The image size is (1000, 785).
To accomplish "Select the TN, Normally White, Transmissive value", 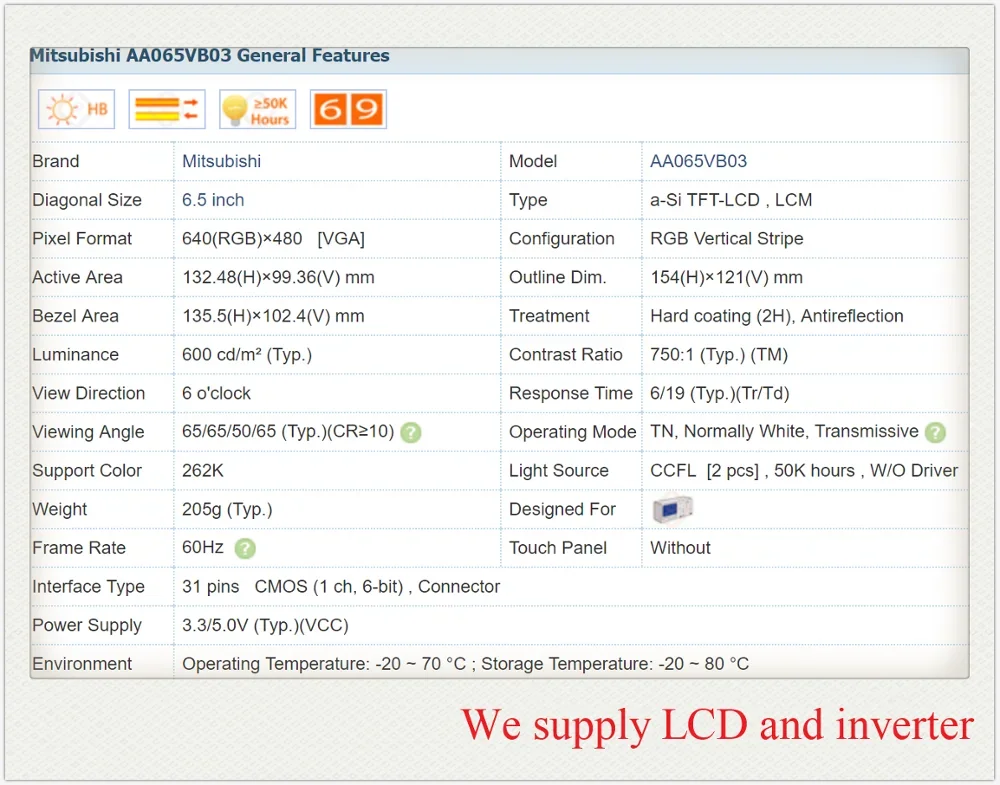I will point(784,432).
